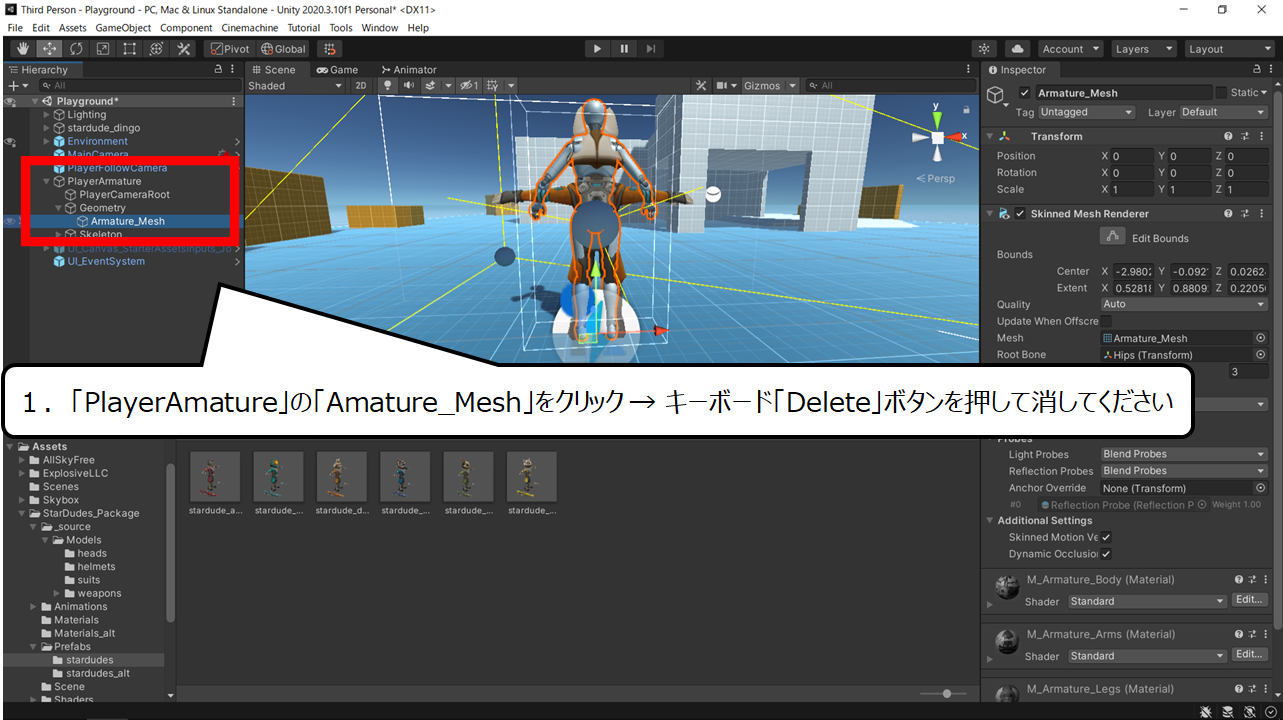Collapse the Transform component
This screenshot has height=720, width=1283.
[x=989, y=136]
